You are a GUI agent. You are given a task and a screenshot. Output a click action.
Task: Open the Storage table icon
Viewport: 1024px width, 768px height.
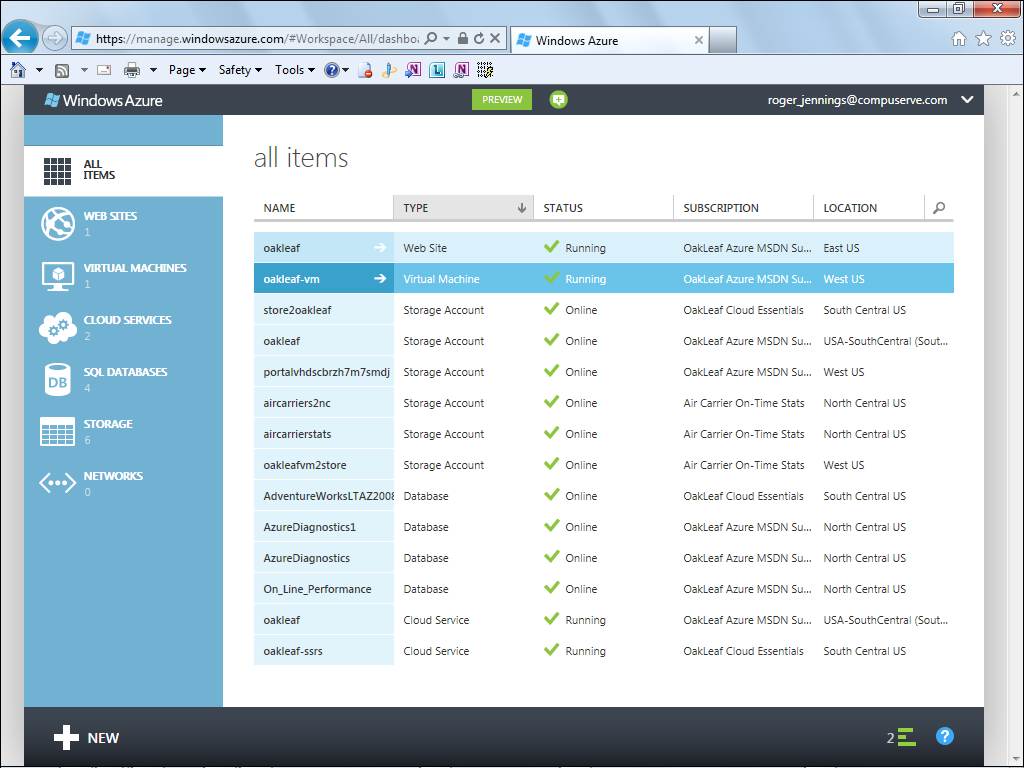tap(57, 432)
